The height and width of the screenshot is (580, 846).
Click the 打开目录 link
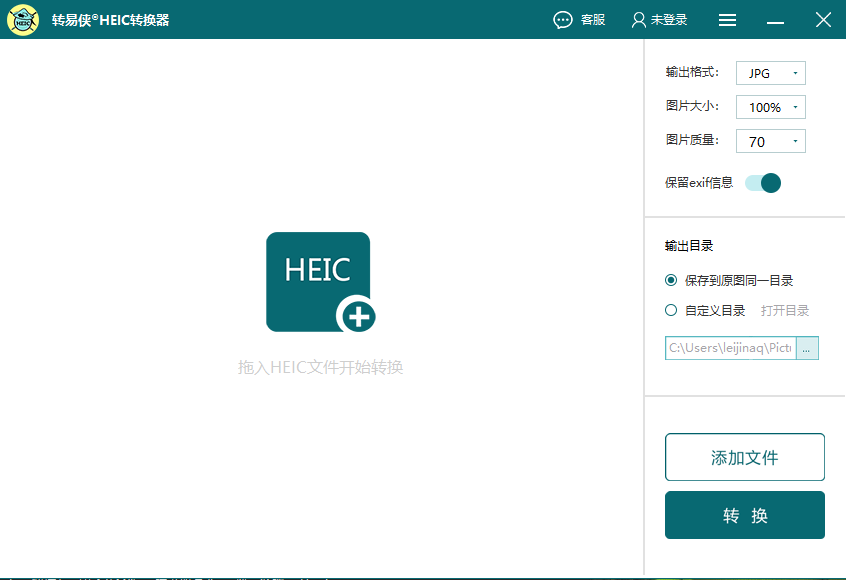pyautogui.click(x=784, y=311)
